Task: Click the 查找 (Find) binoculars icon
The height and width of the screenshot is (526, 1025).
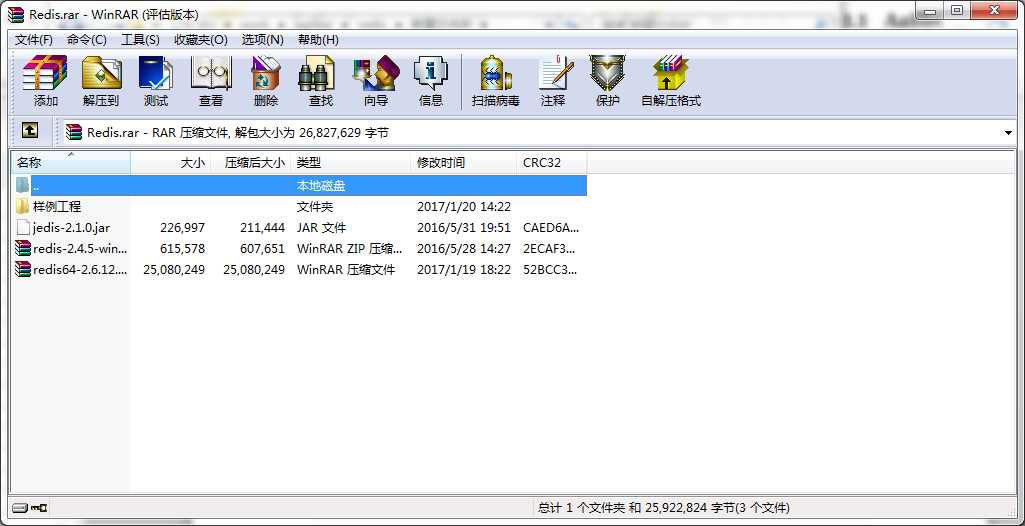Action: point(317,73)
